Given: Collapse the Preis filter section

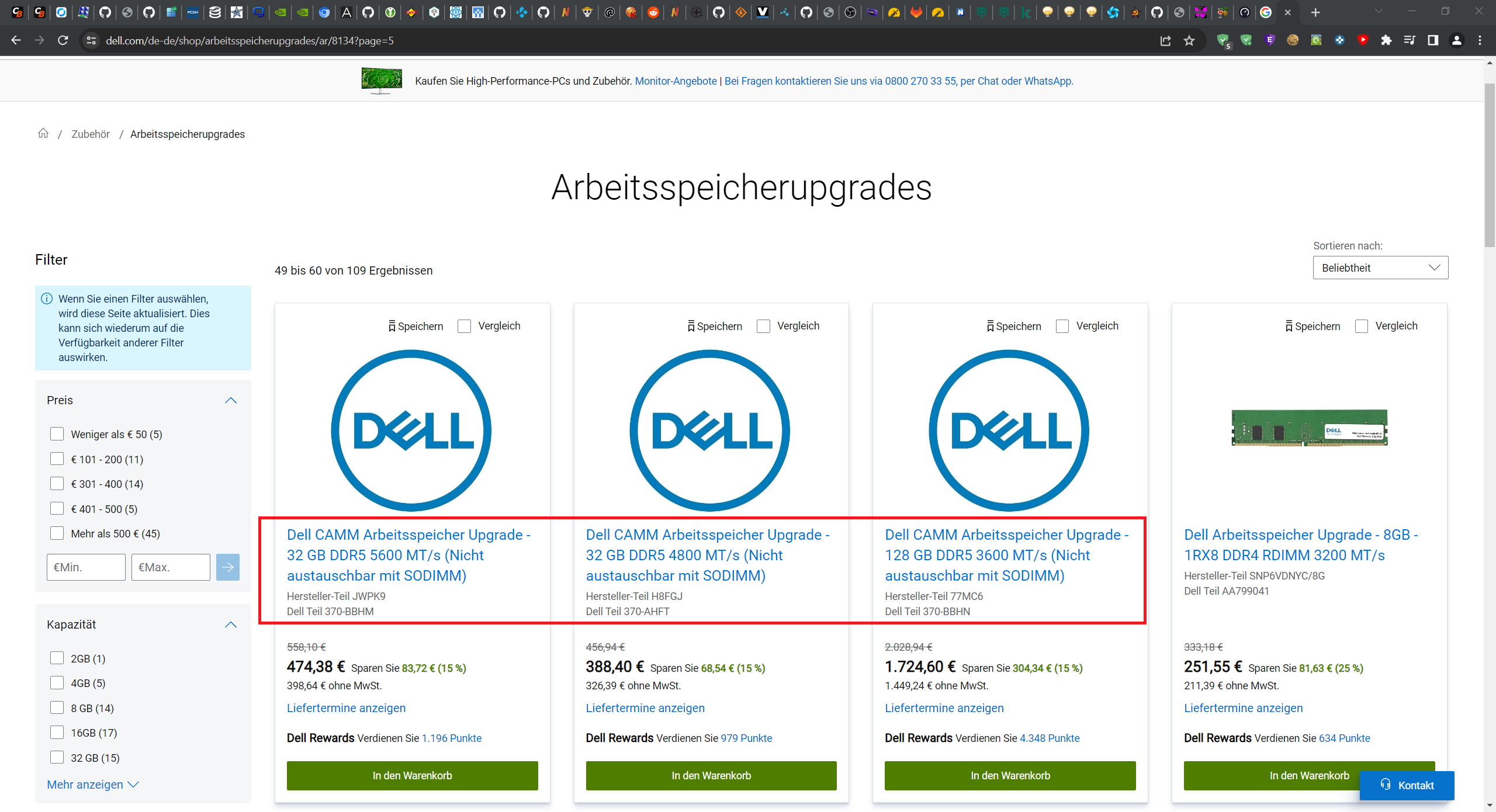Looking at the screenshot, I should (x=231, y=400).
